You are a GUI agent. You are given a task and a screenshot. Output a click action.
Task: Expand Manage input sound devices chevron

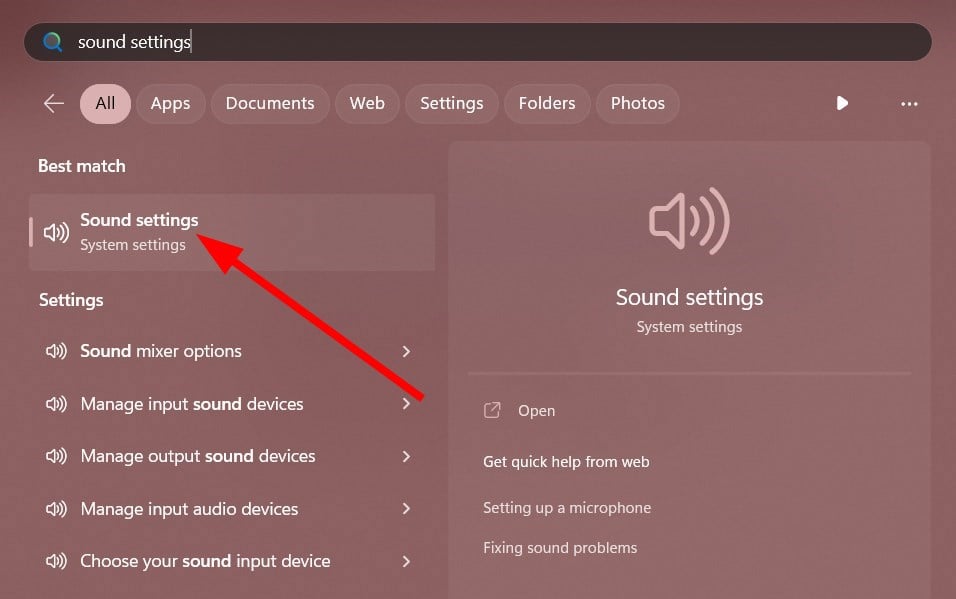click(x=406, y=404)
